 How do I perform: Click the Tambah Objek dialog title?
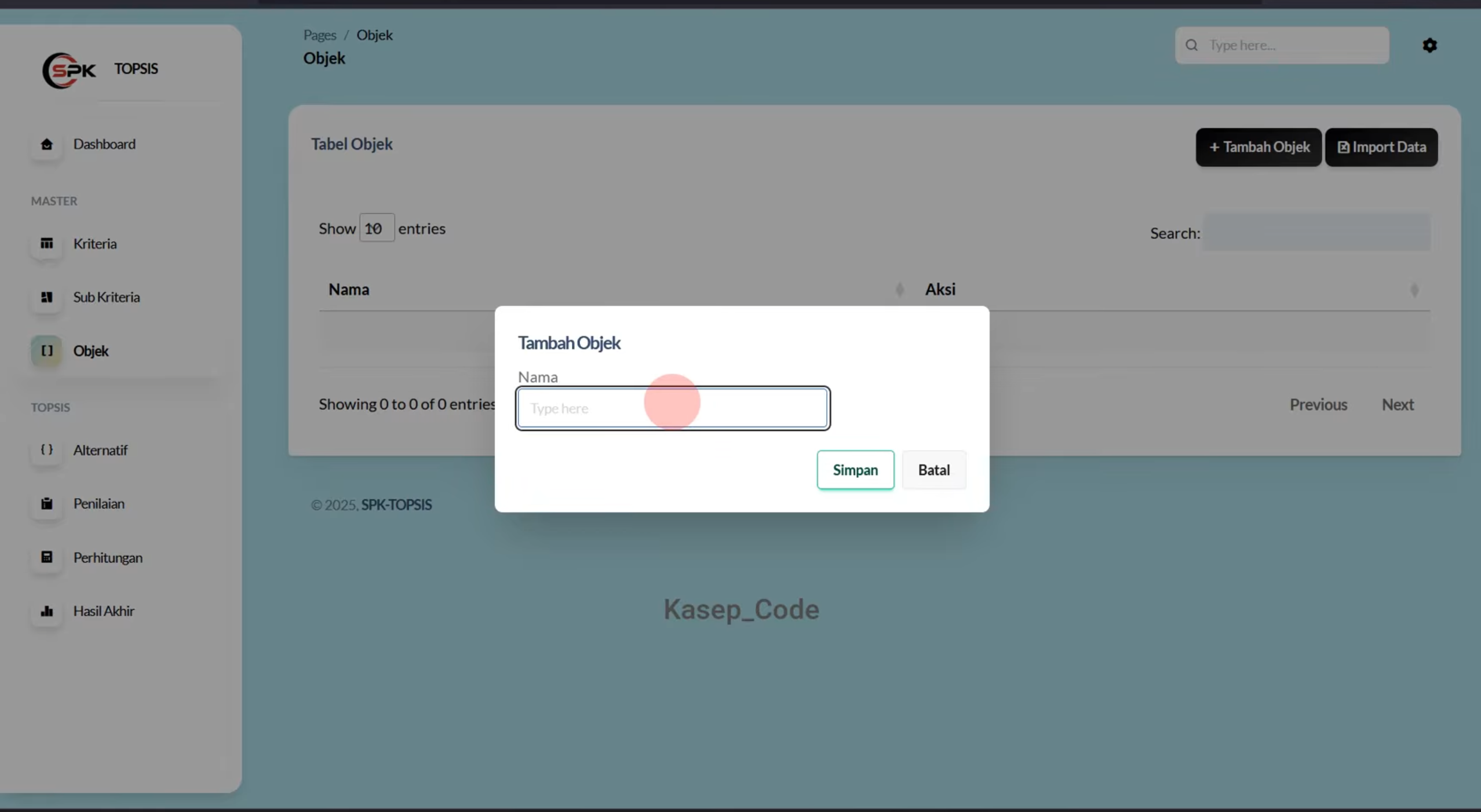pos(569,343)
